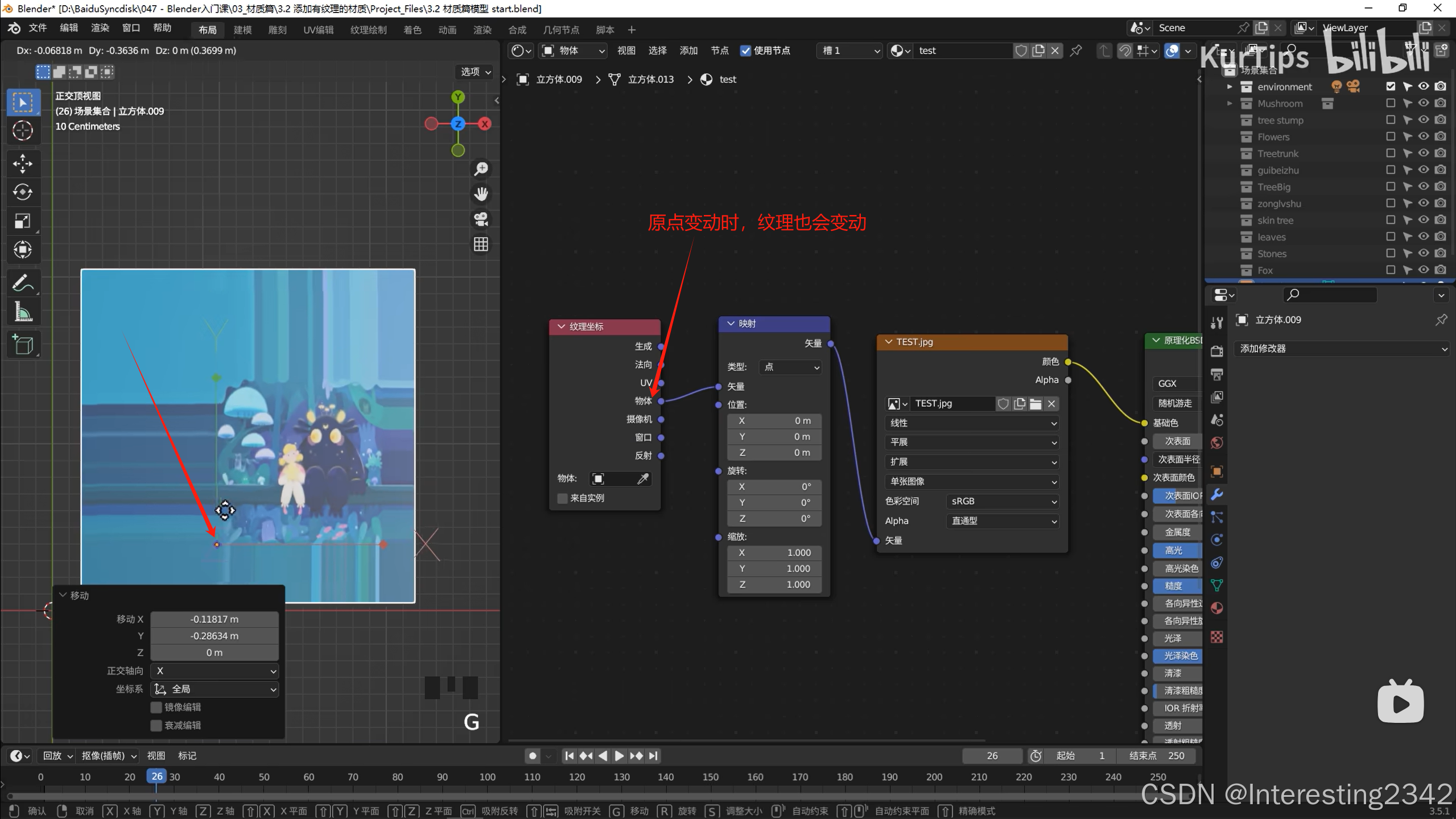Click the 添加修改器 button
Screen dimensions: 1456x819
tap(1343, 349)
